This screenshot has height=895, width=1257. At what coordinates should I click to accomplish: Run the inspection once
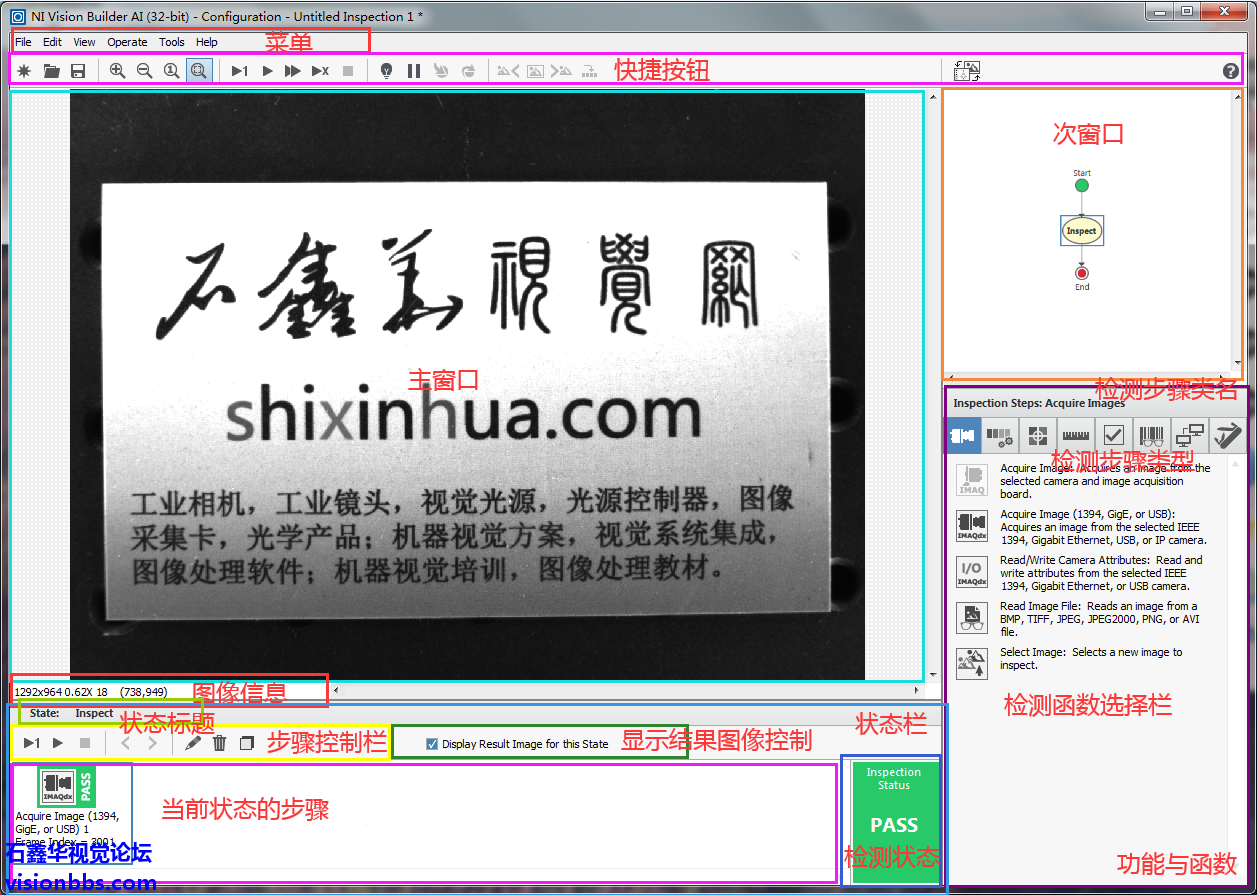coord(239,70)
